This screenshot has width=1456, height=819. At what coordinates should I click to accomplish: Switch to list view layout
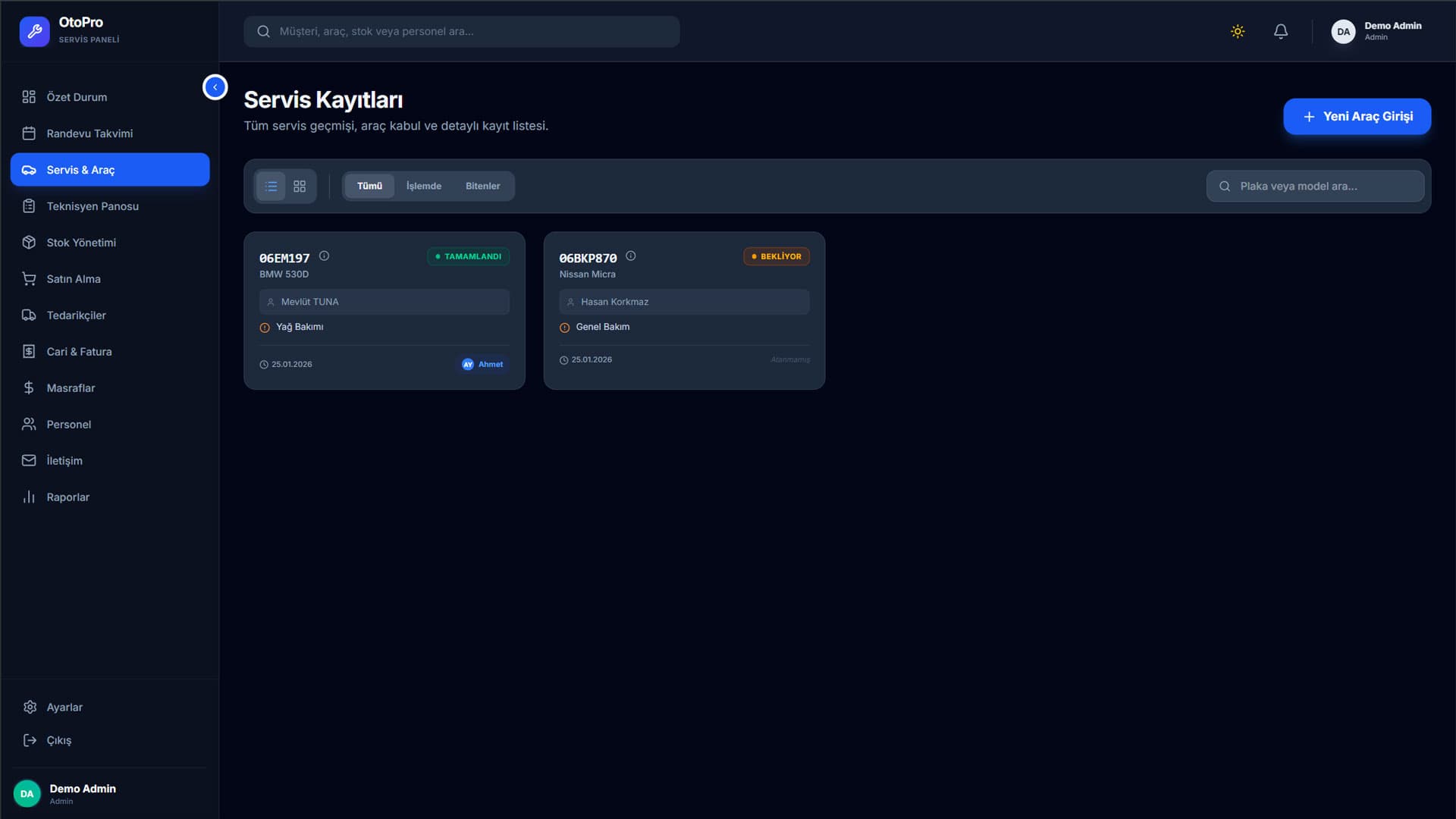271,186
